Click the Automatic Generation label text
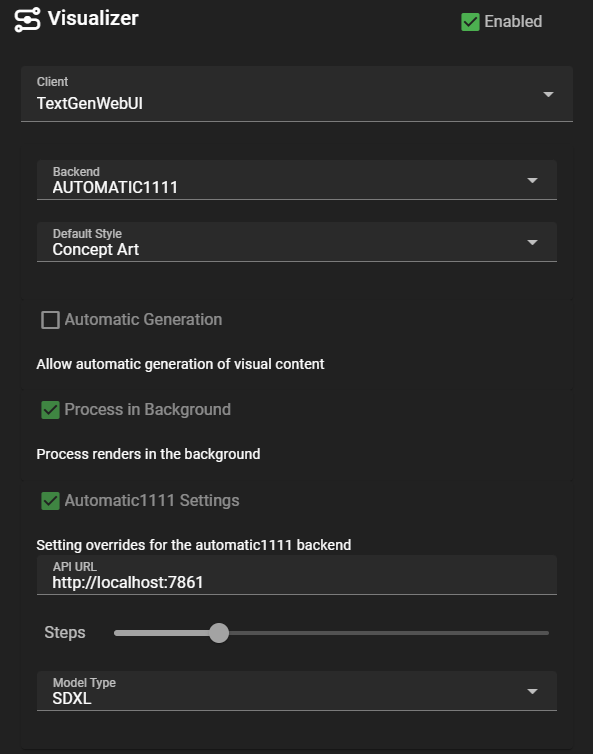The height and width of the screenshot is (754, 593). click(143, 319)
